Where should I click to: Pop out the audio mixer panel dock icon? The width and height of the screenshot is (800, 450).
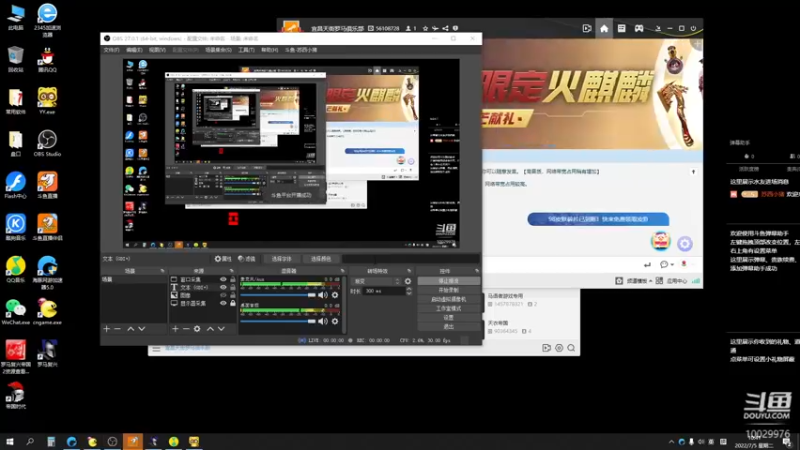(x=342, y=271)
